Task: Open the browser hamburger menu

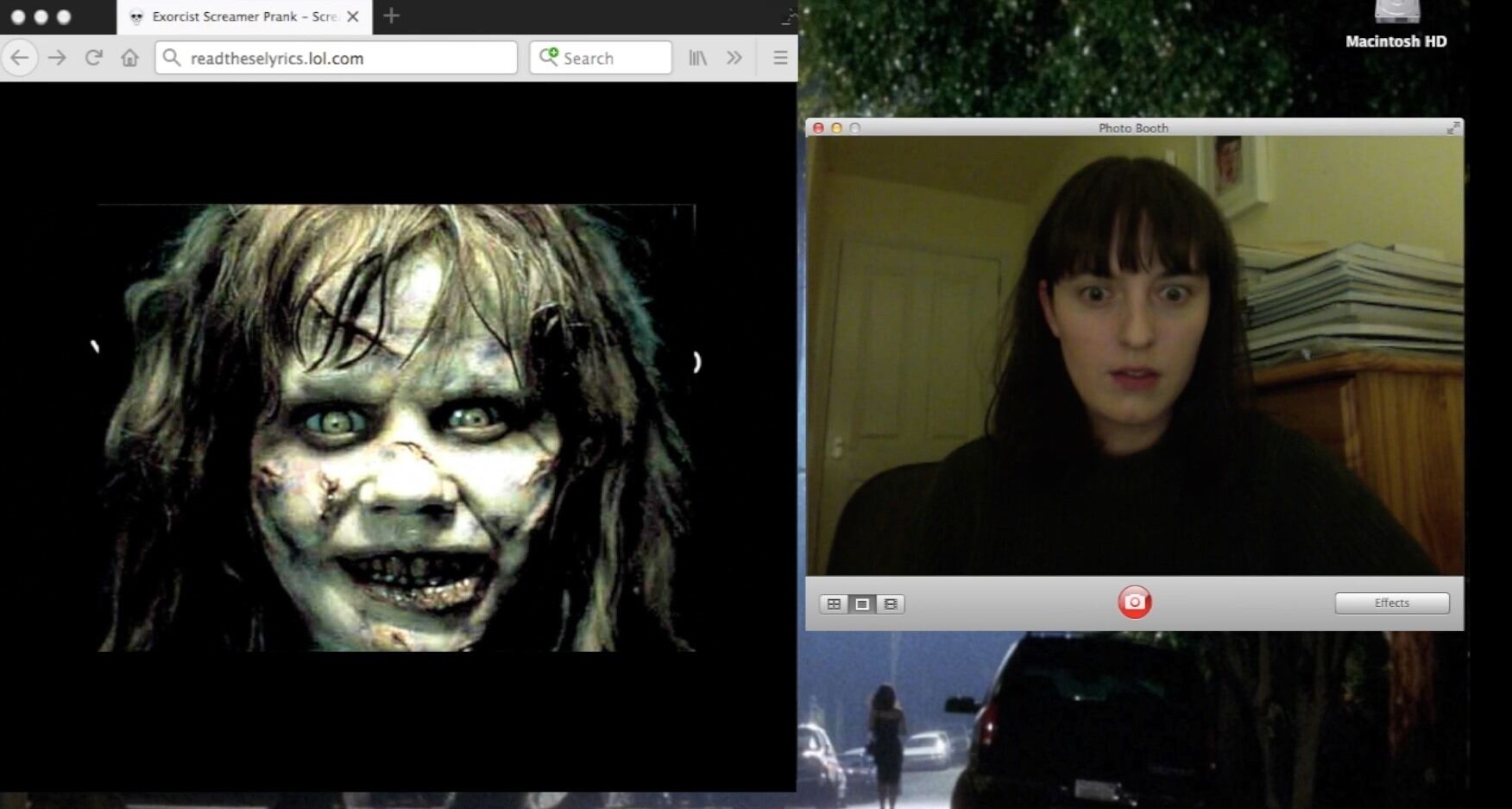Action: tap(780, 58)
